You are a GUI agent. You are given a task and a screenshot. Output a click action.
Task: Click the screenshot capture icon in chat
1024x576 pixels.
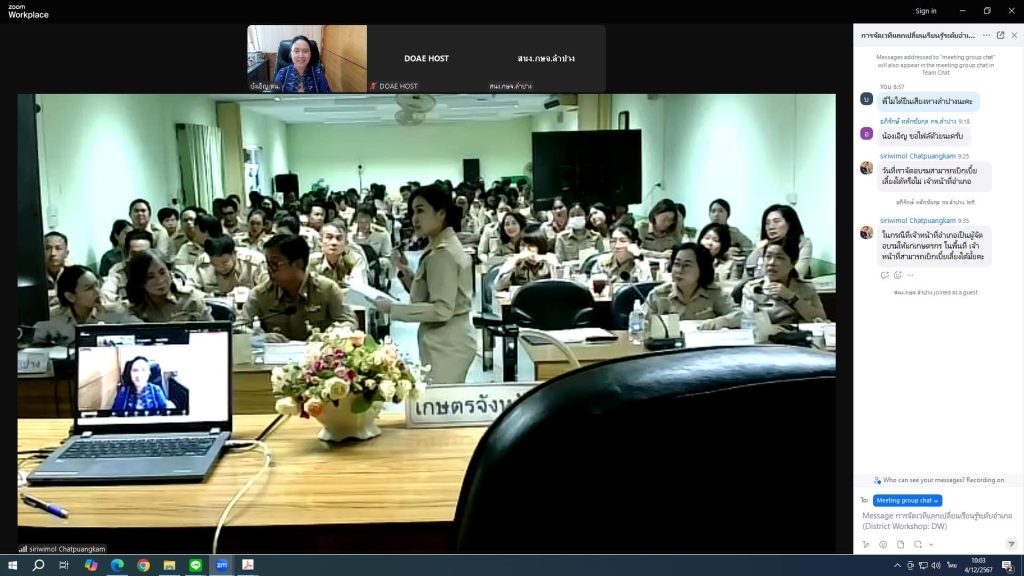[x=918, y=544]
